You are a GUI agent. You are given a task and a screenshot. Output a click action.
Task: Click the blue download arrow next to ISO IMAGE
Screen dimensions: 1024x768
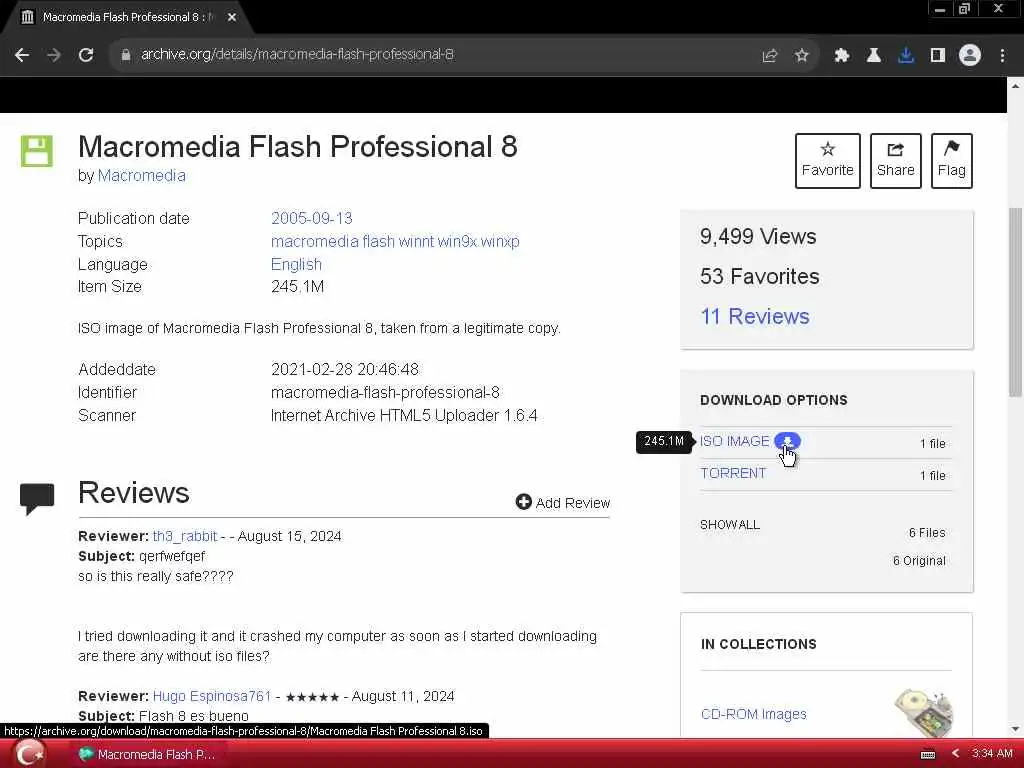tap(787, 441)
